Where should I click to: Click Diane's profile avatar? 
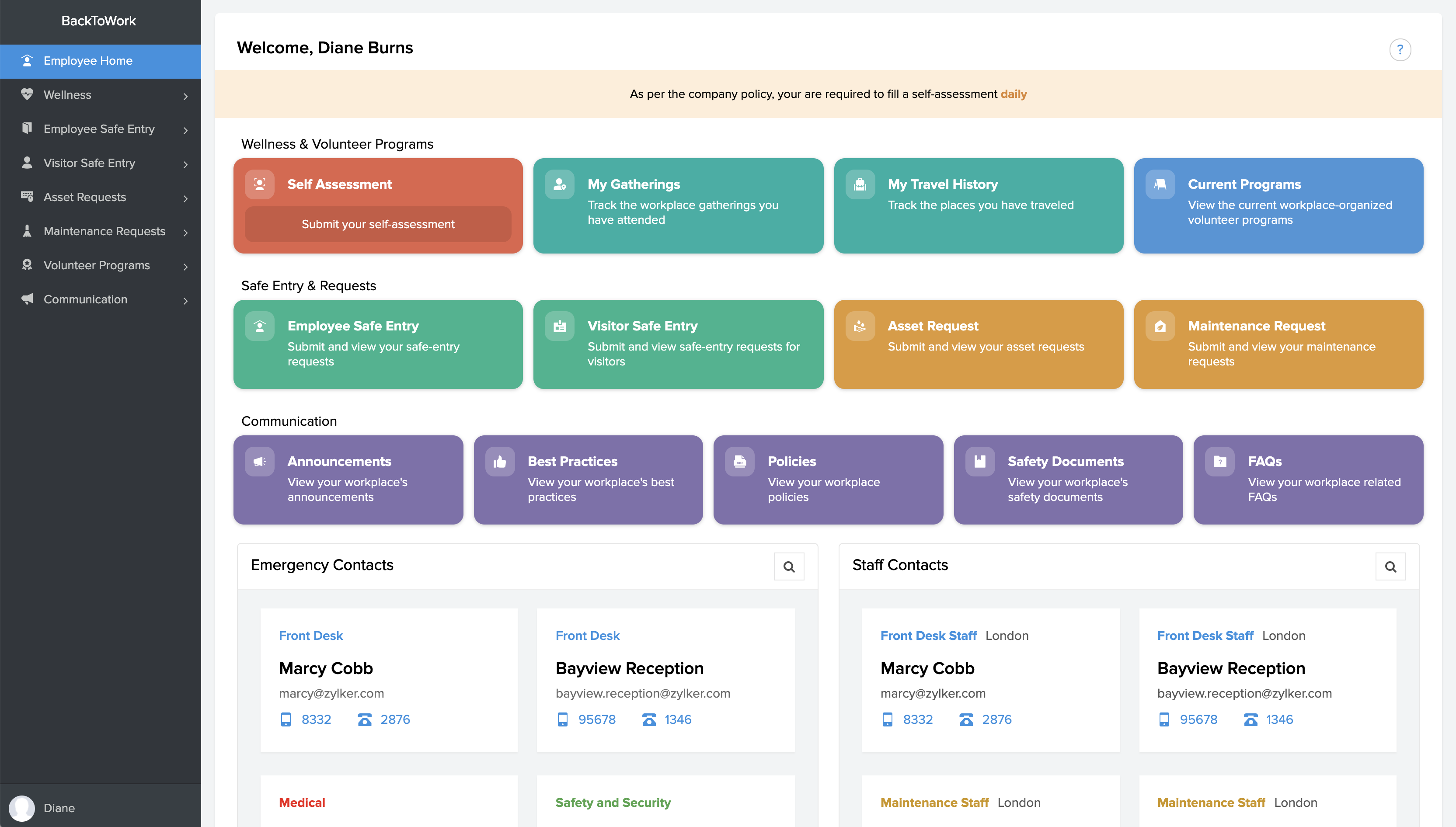pos(22,807)
